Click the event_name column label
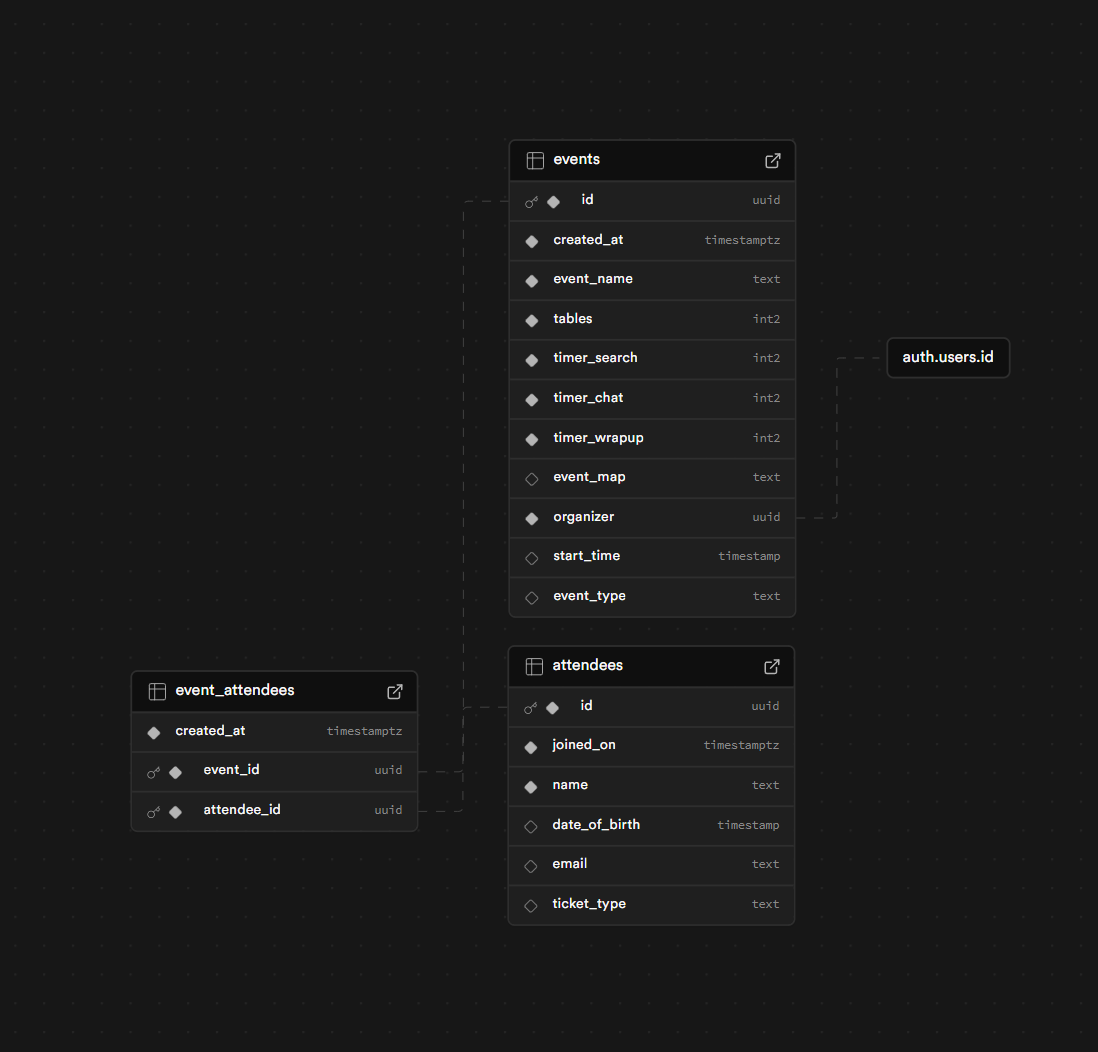 coord(593,279)
